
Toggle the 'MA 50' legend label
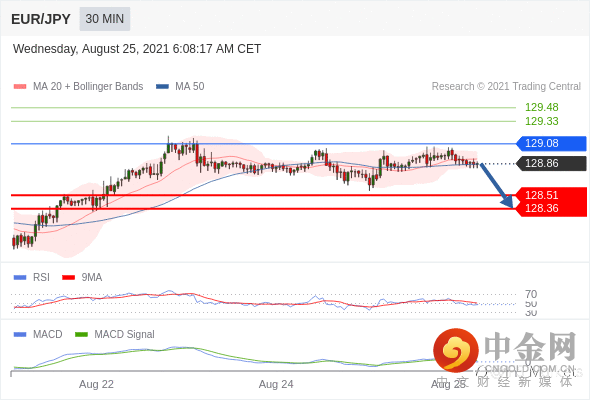[x=190, y=87]
